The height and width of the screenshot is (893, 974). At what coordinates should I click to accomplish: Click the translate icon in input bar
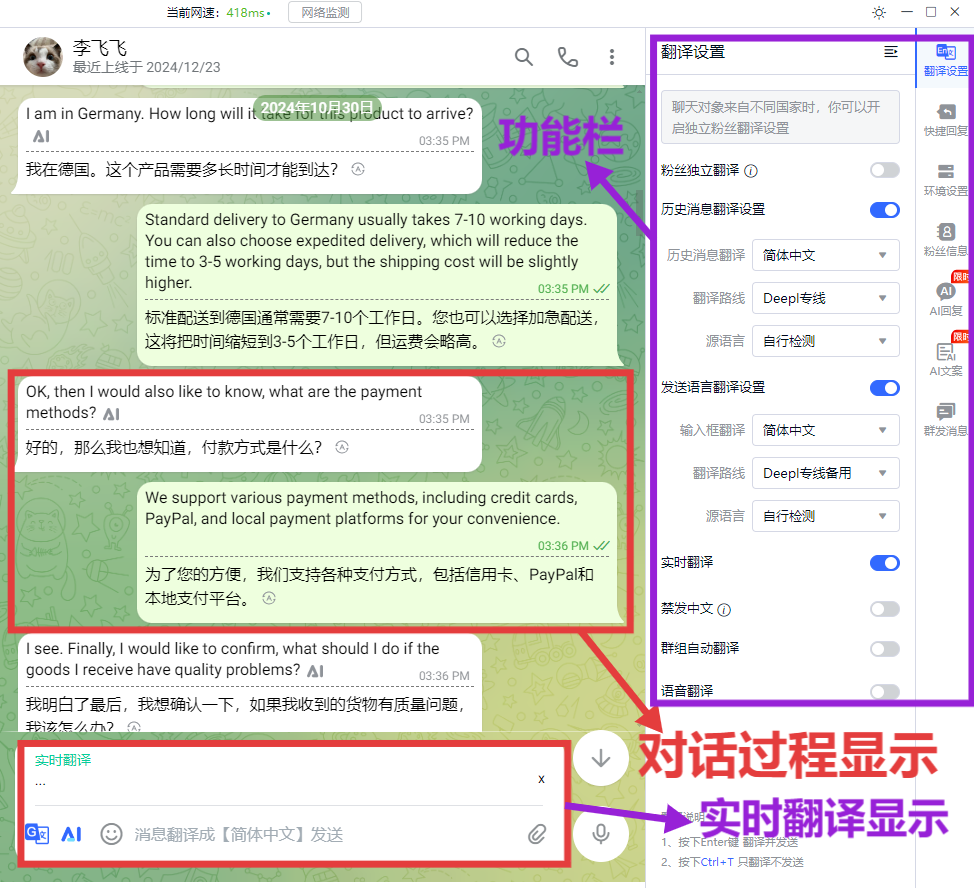pos(37,834)
